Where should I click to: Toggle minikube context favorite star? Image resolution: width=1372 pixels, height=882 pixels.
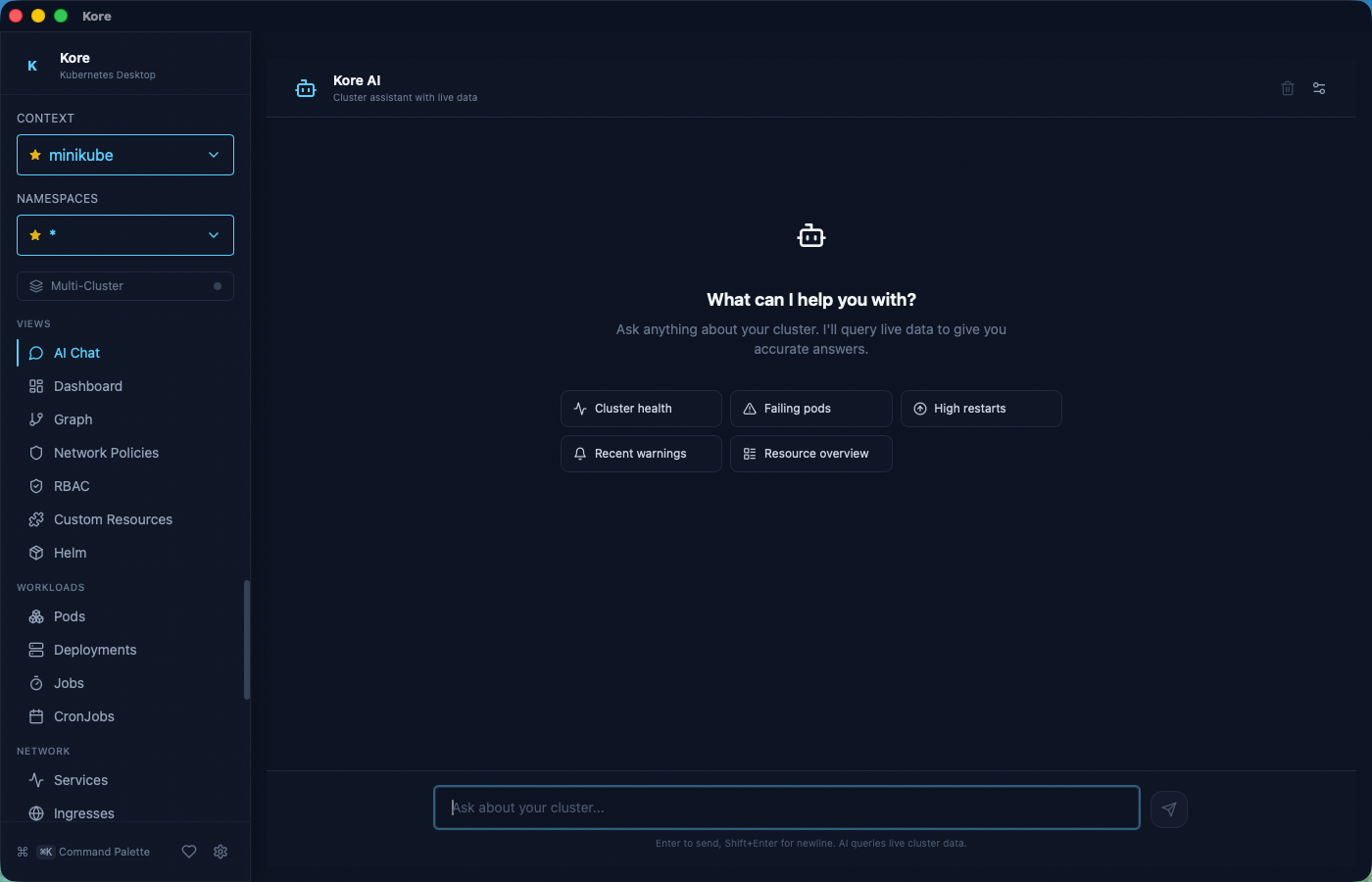click(35, 154)
